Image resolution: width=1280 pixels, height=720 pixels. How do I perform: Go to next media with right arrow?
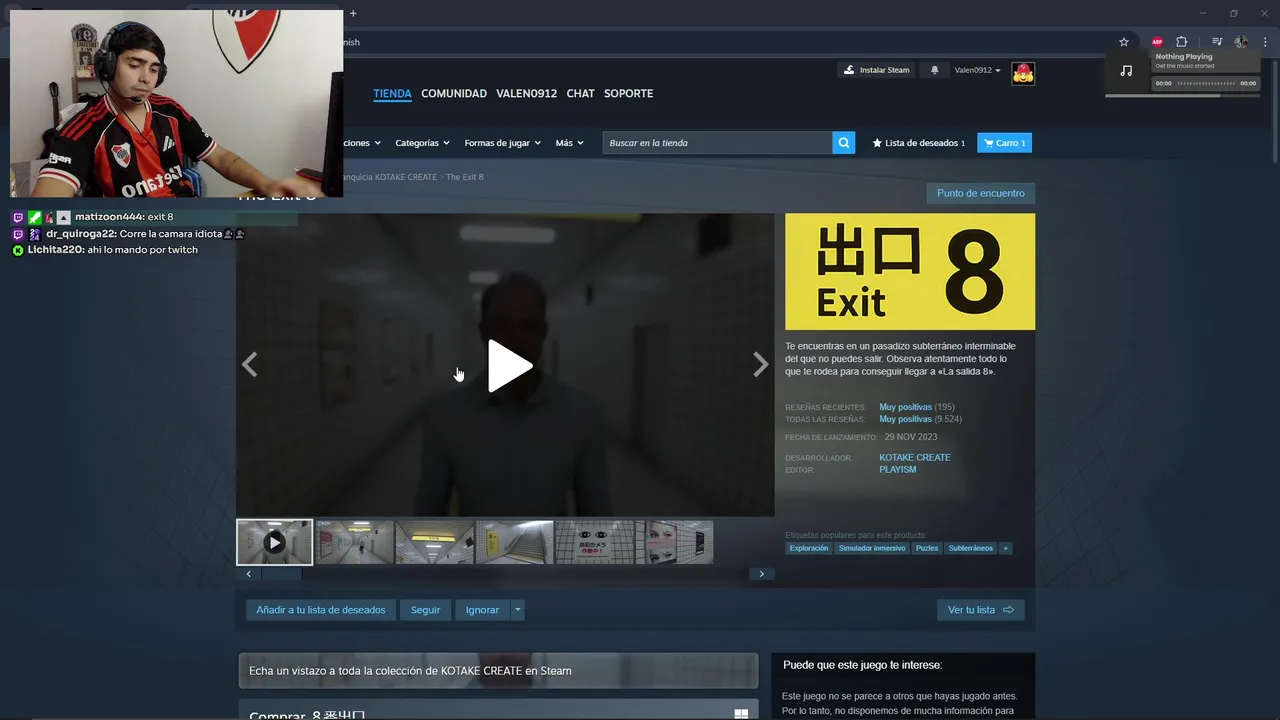click(x=760, y=364)
